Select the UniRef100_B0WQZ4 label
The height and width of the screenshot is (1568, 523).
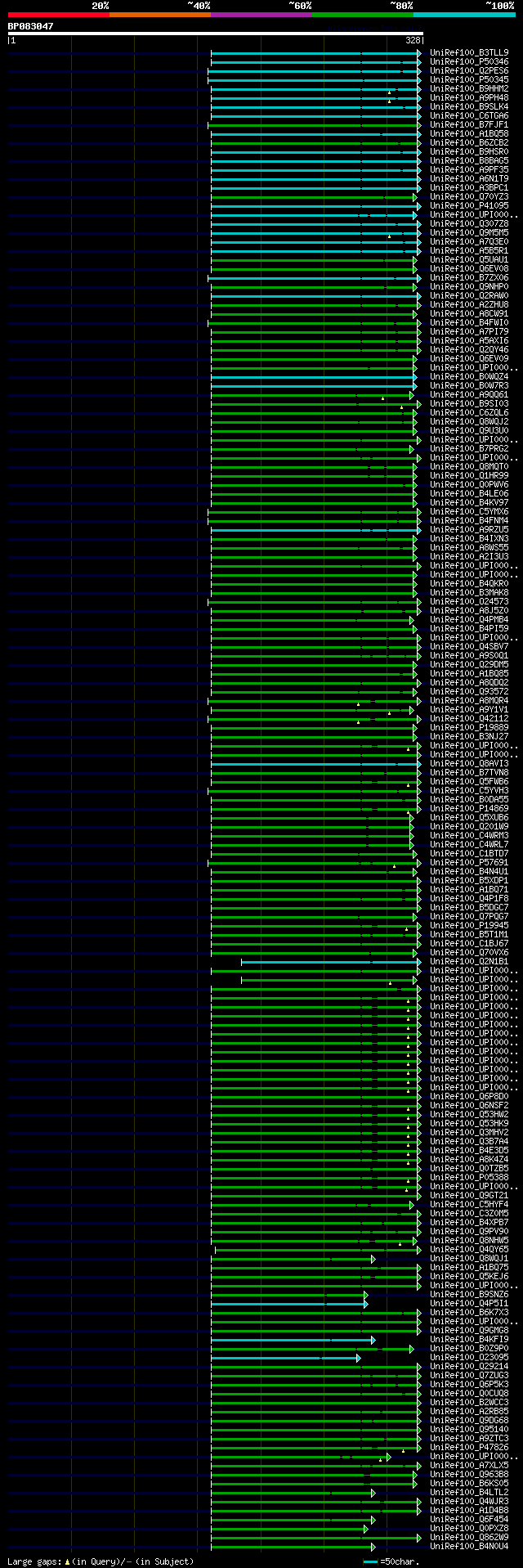click(469, 376)
